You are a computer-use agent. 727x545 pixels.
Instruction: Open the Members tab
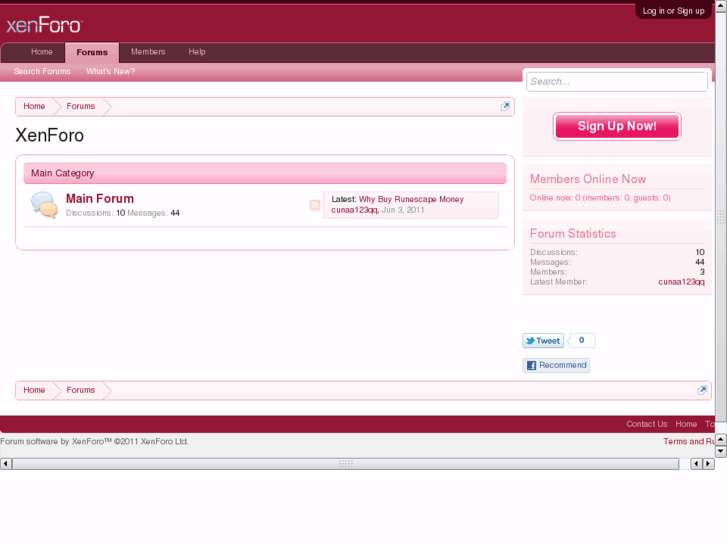click(x=148, y=52)
